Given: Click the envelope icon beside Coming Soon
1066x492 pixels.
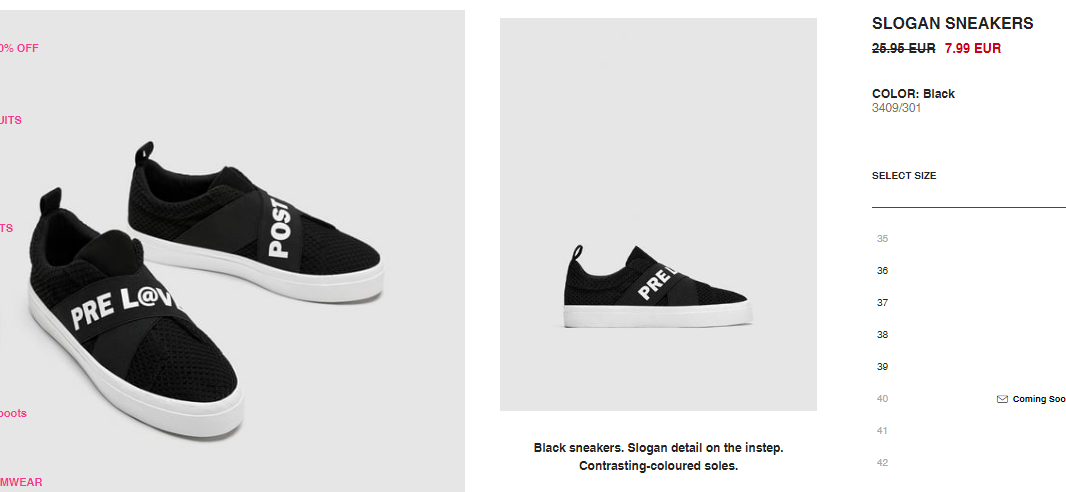Looking at the screenshot, I should pyautogui.click(x=1001, y=399).
